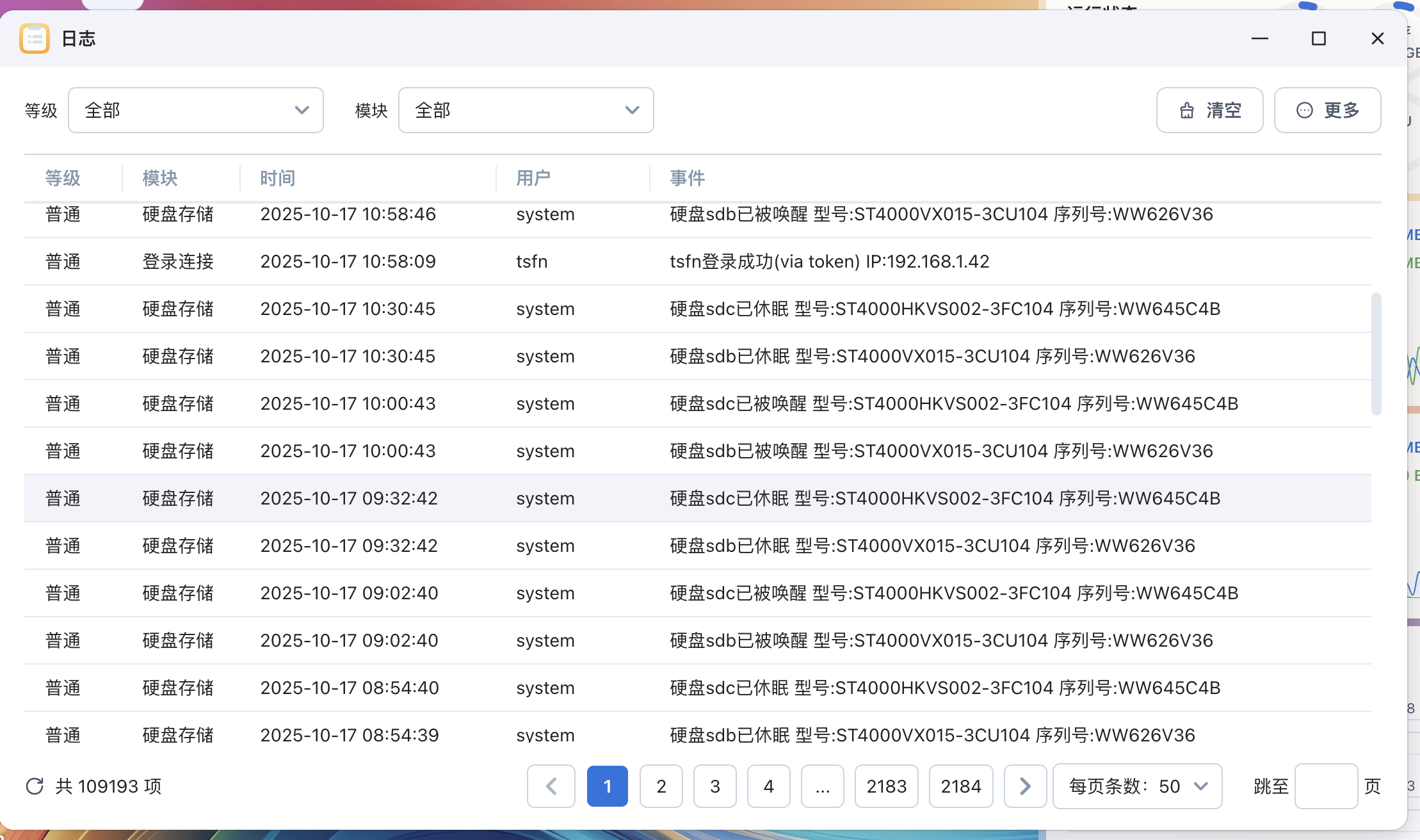
Task: Close the log window
Action: point(1377,38)
